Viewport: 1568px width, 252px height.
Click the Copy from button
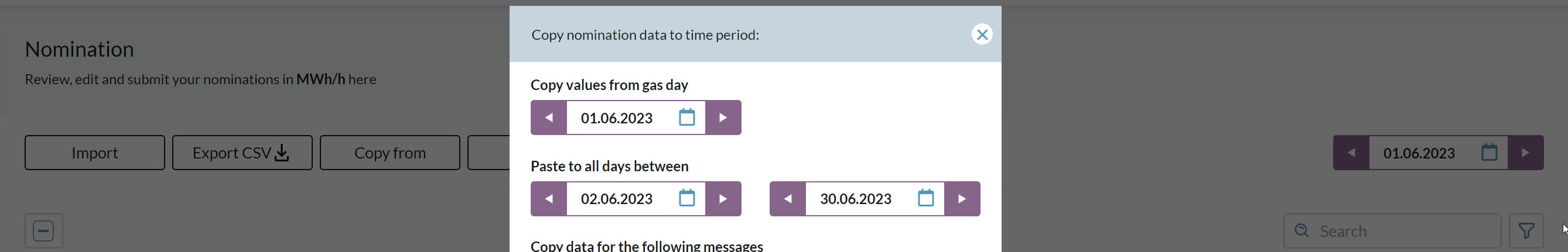[390, 153]
